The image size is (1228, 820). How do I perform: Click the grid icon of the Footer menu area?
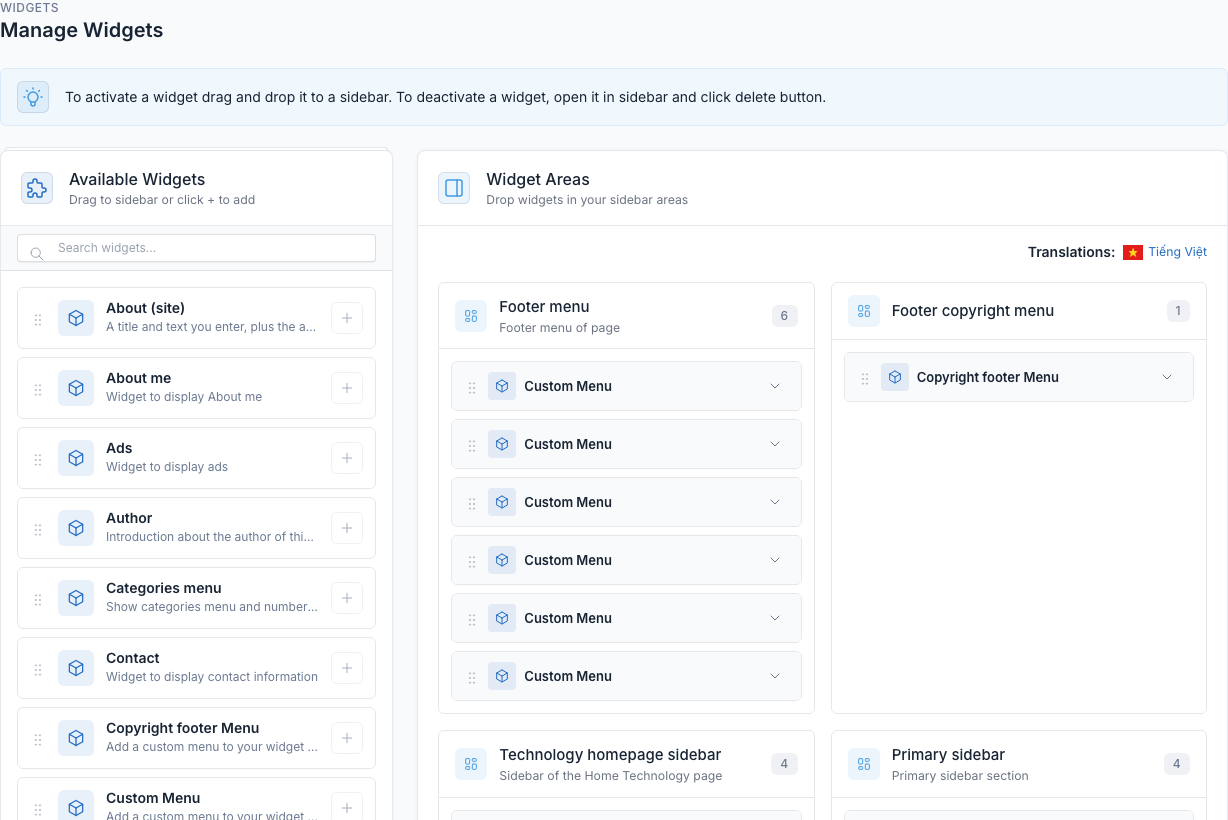tap(471, 316)
